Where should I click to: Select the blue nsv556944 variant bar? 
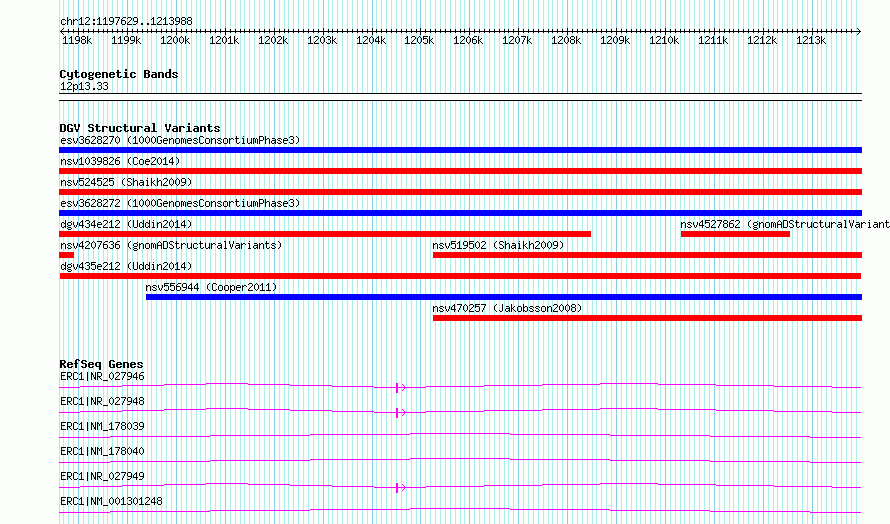(504, 297)
